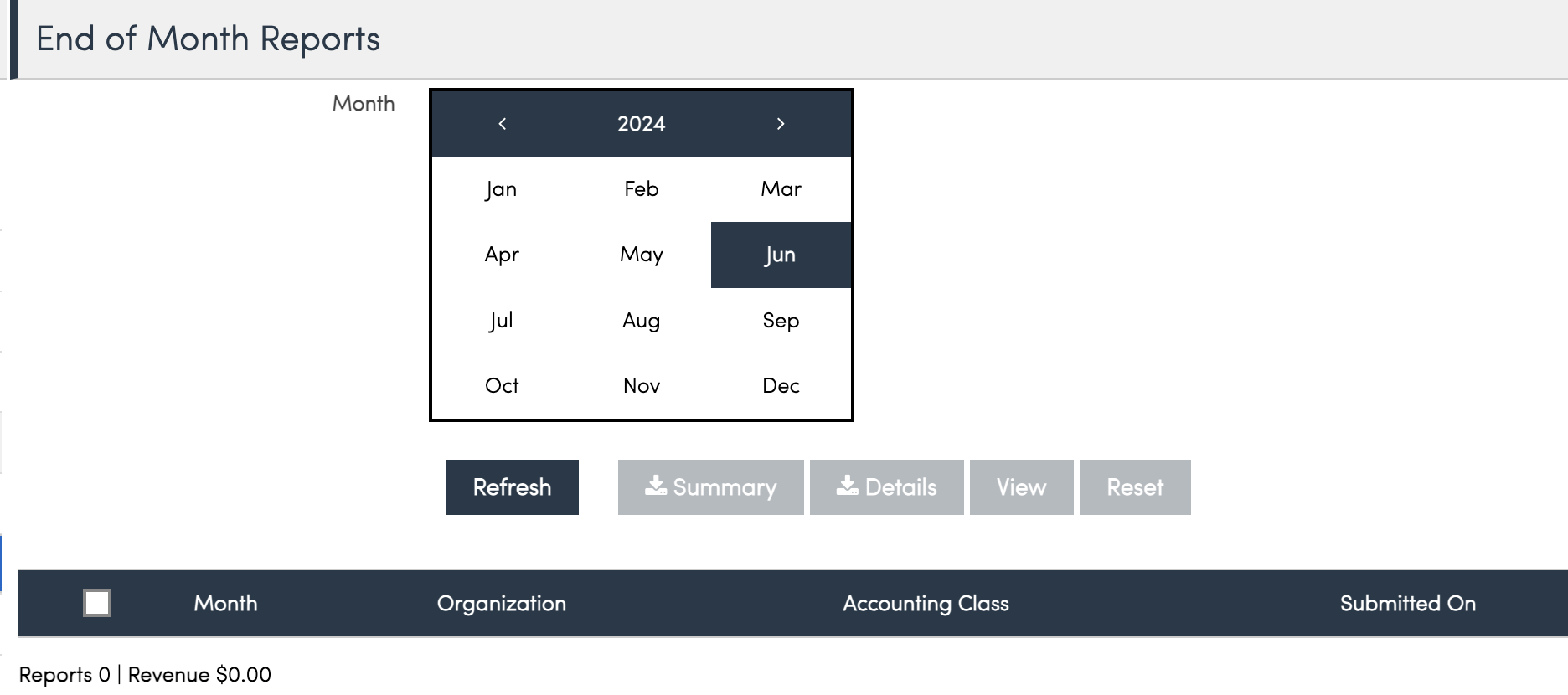Choose Sep from the month picker
Viewport: 1568px width, 695px height.
pos(781,321)
